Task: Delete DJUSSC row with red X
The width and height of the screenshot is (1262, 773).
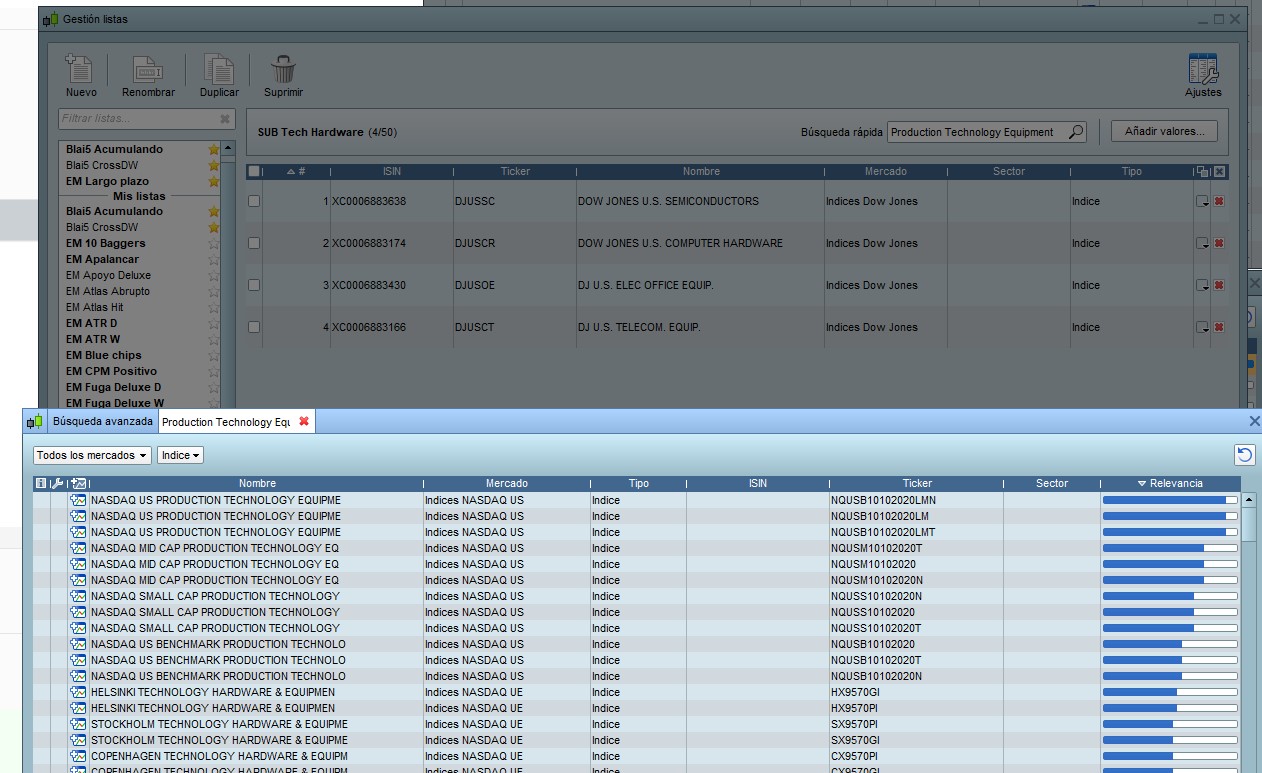Action: [x=1219, y=201]
